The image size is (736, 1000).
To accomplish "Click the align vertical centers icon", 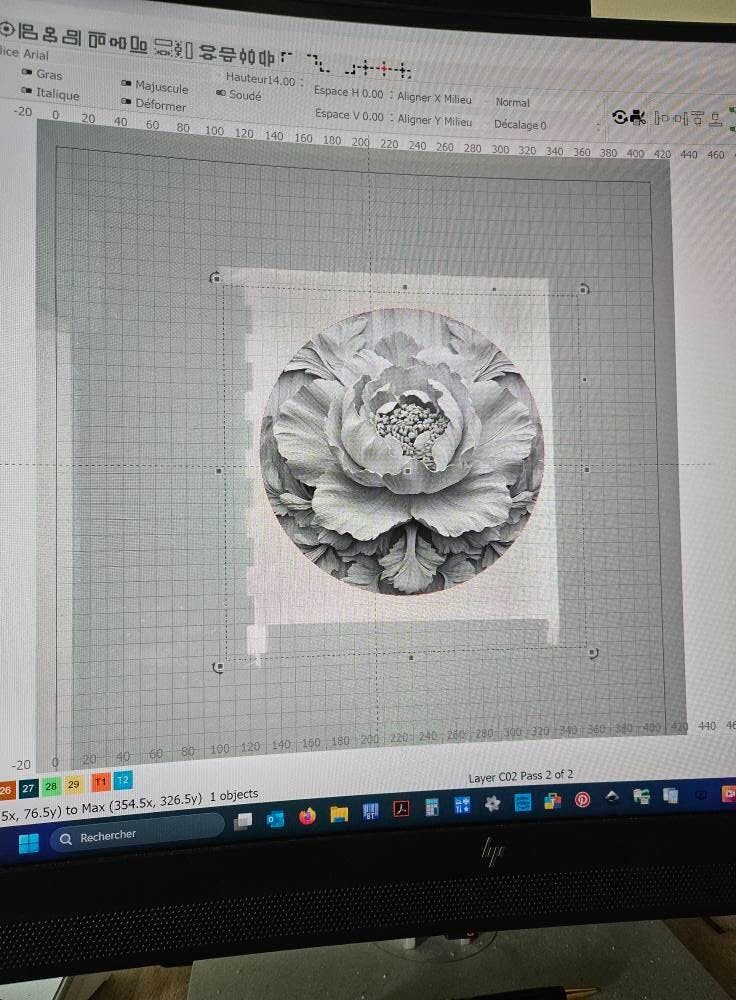I will pyautogui.click(x=117, y=43).
